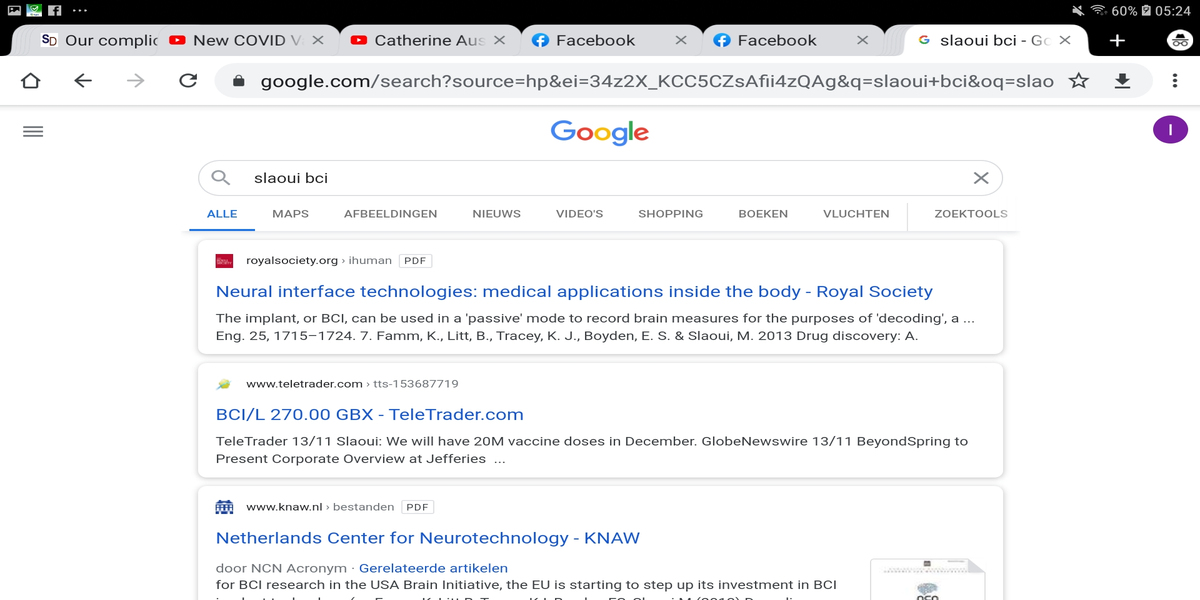Close the New COVID tab
The image size is (1200, 600).
tap(318, 40)
